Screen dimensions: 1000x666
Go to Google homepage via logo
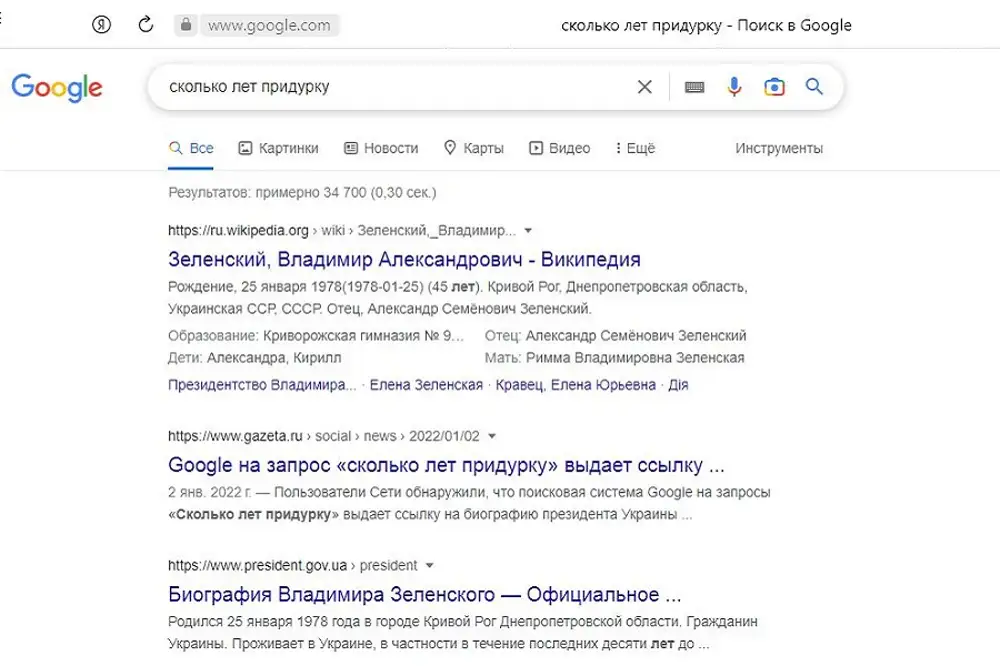point(57,87)
